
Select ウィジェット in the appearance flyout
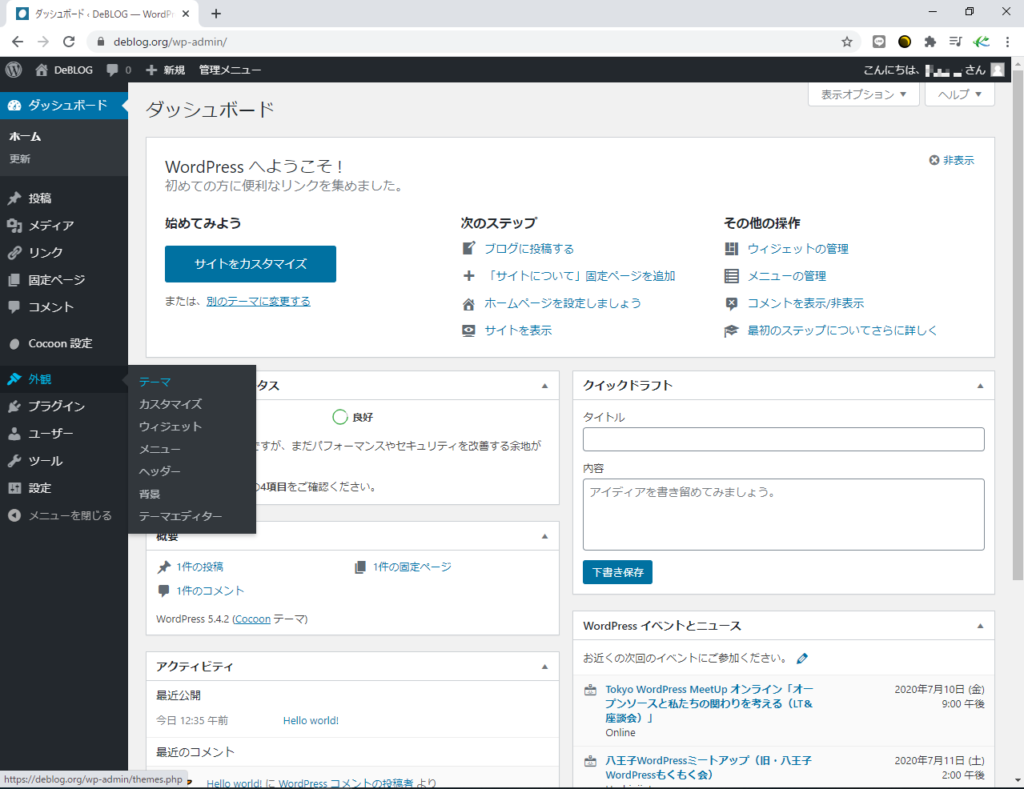[170, 427]
